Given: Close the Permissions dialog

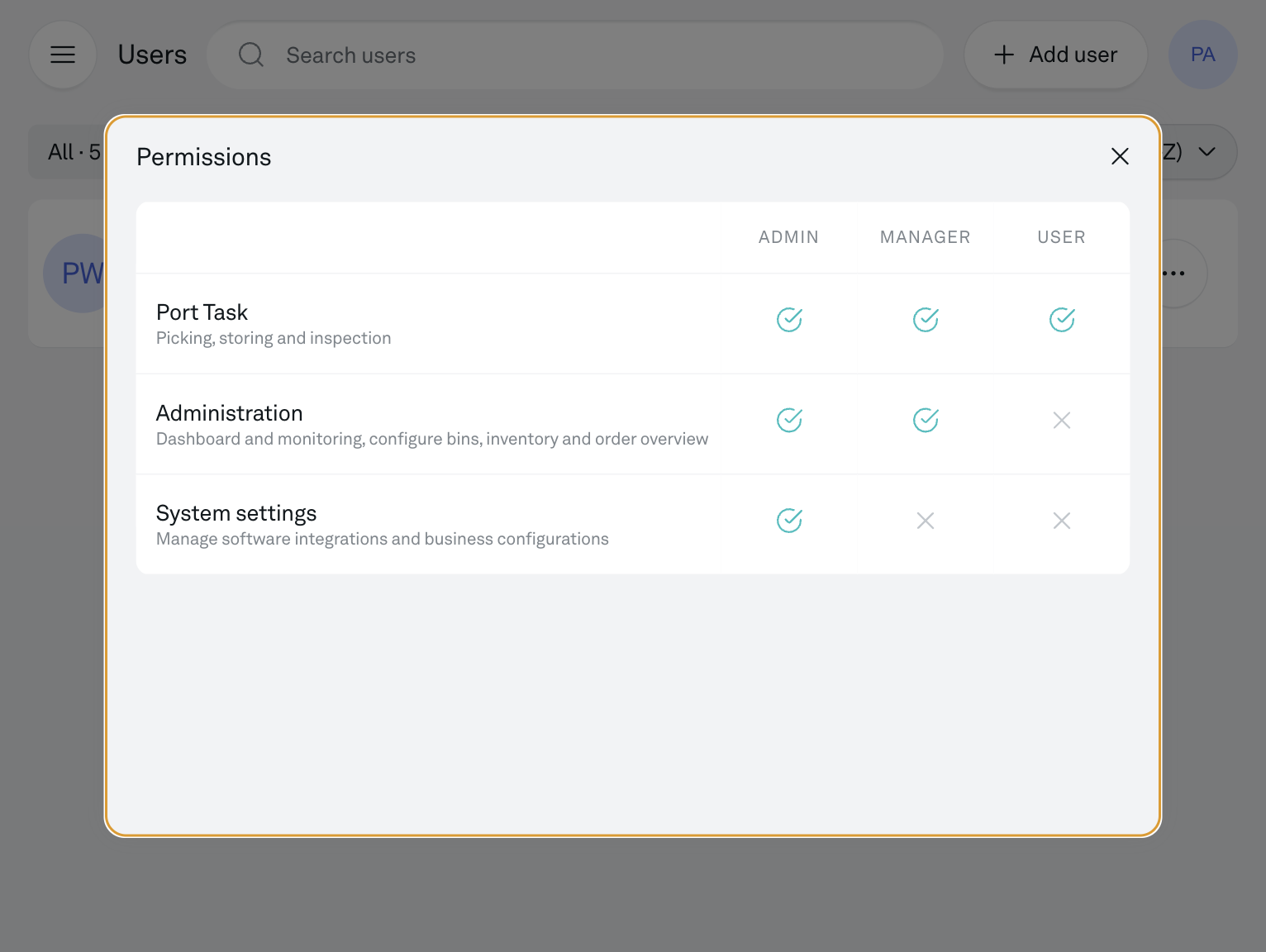Looking at the screenshot, I should click(1120, 156).
